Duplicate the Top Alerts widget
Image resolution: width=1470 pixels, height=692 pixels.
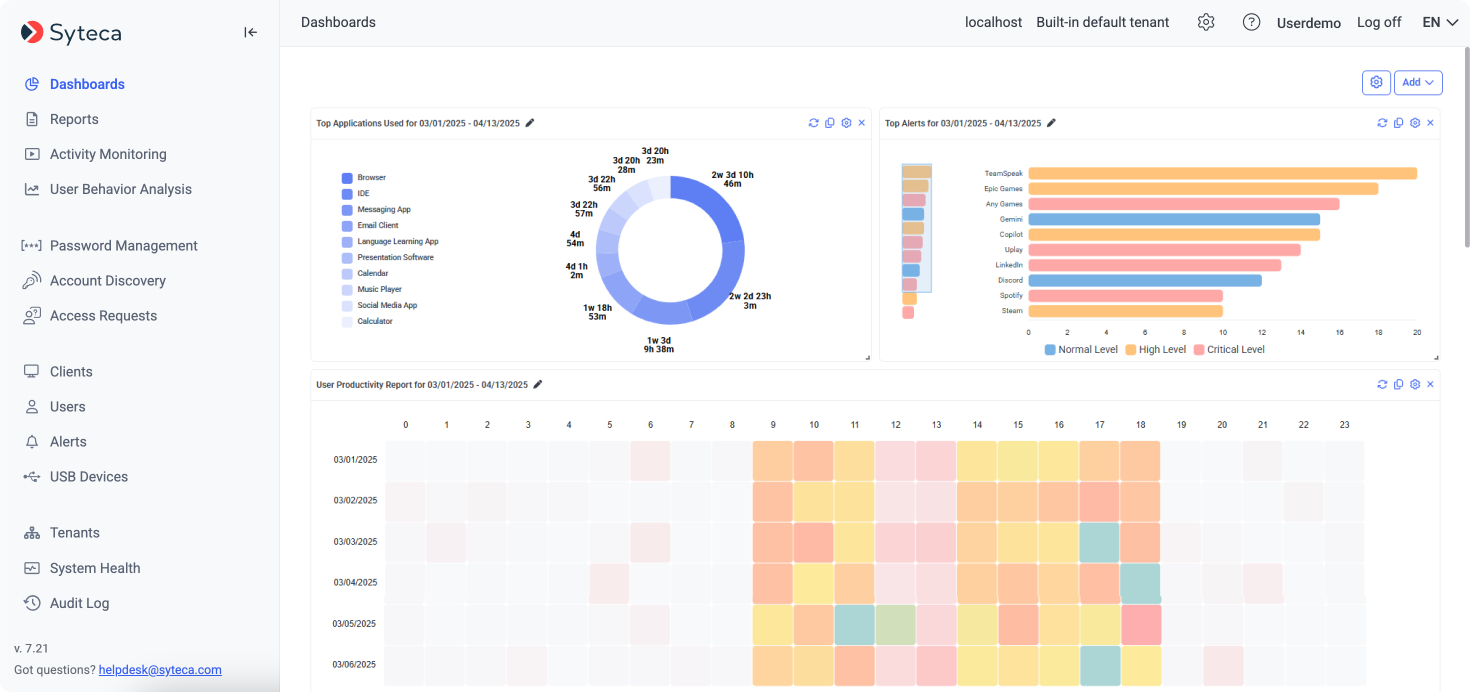pos(1398,122)
